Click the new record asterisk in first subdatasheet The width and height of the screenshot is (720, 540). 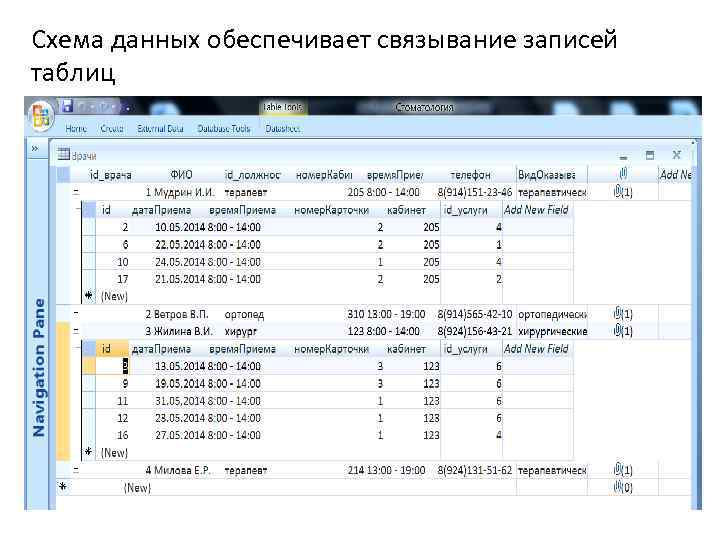click(89, 296)
